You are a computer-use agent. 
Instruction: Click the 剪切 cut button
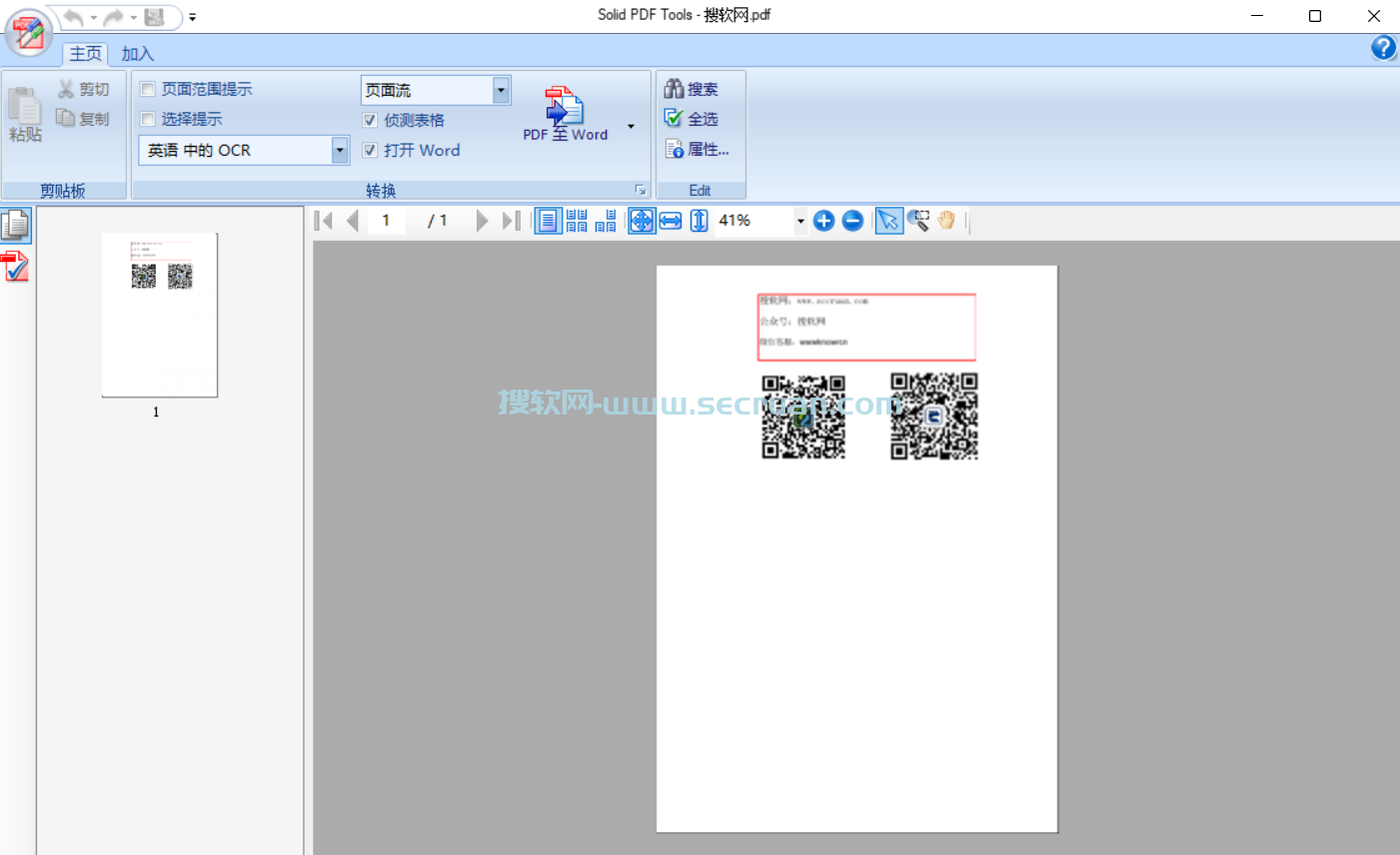pos(83,90)
